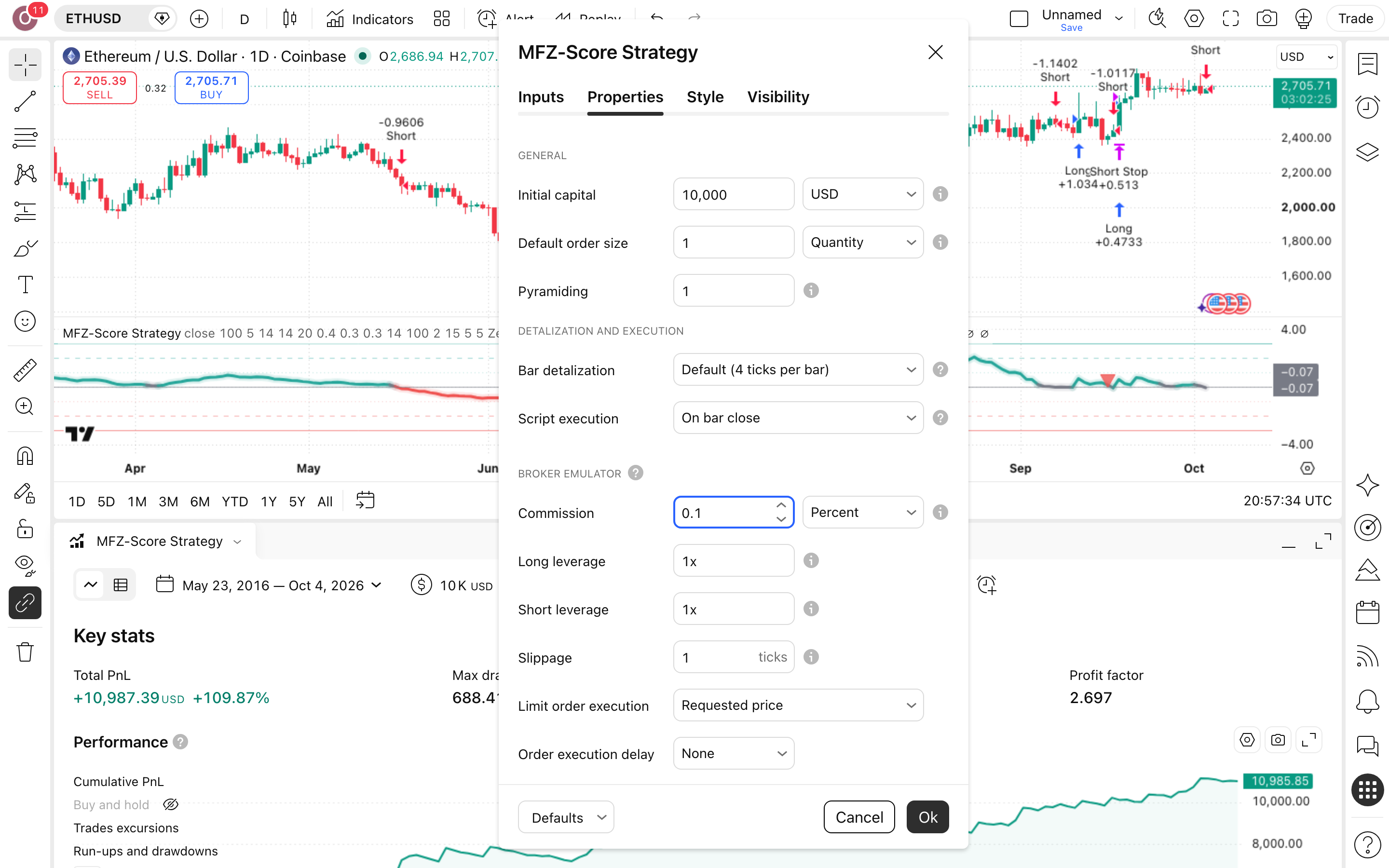Image resolution: width=1389 pixels, height=868 pixels.
Task: Activate the zoom in tool
Action: point(25,407)
